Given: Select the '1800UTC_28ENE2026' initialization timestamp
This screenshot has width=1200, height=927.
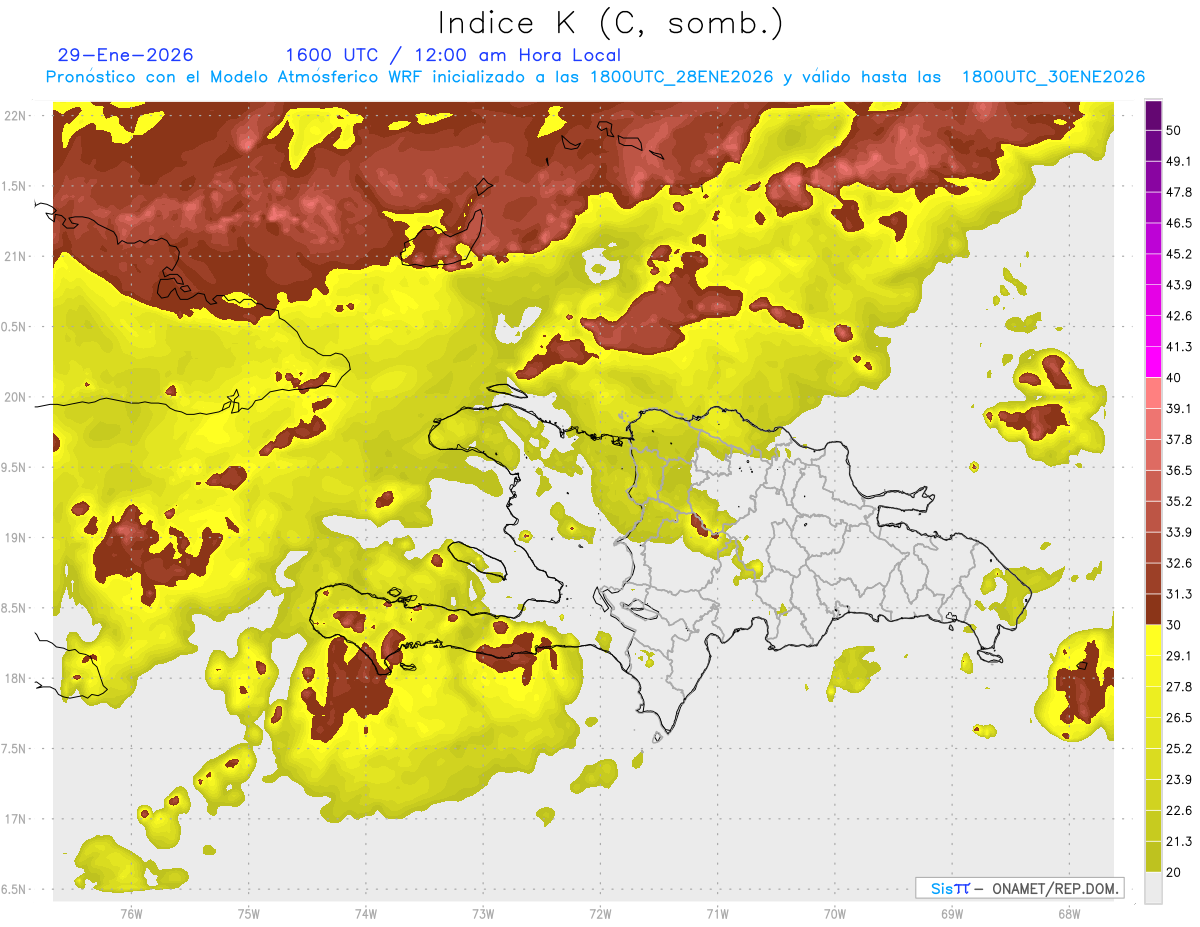Looking at the screenshot, I should 682,77.
